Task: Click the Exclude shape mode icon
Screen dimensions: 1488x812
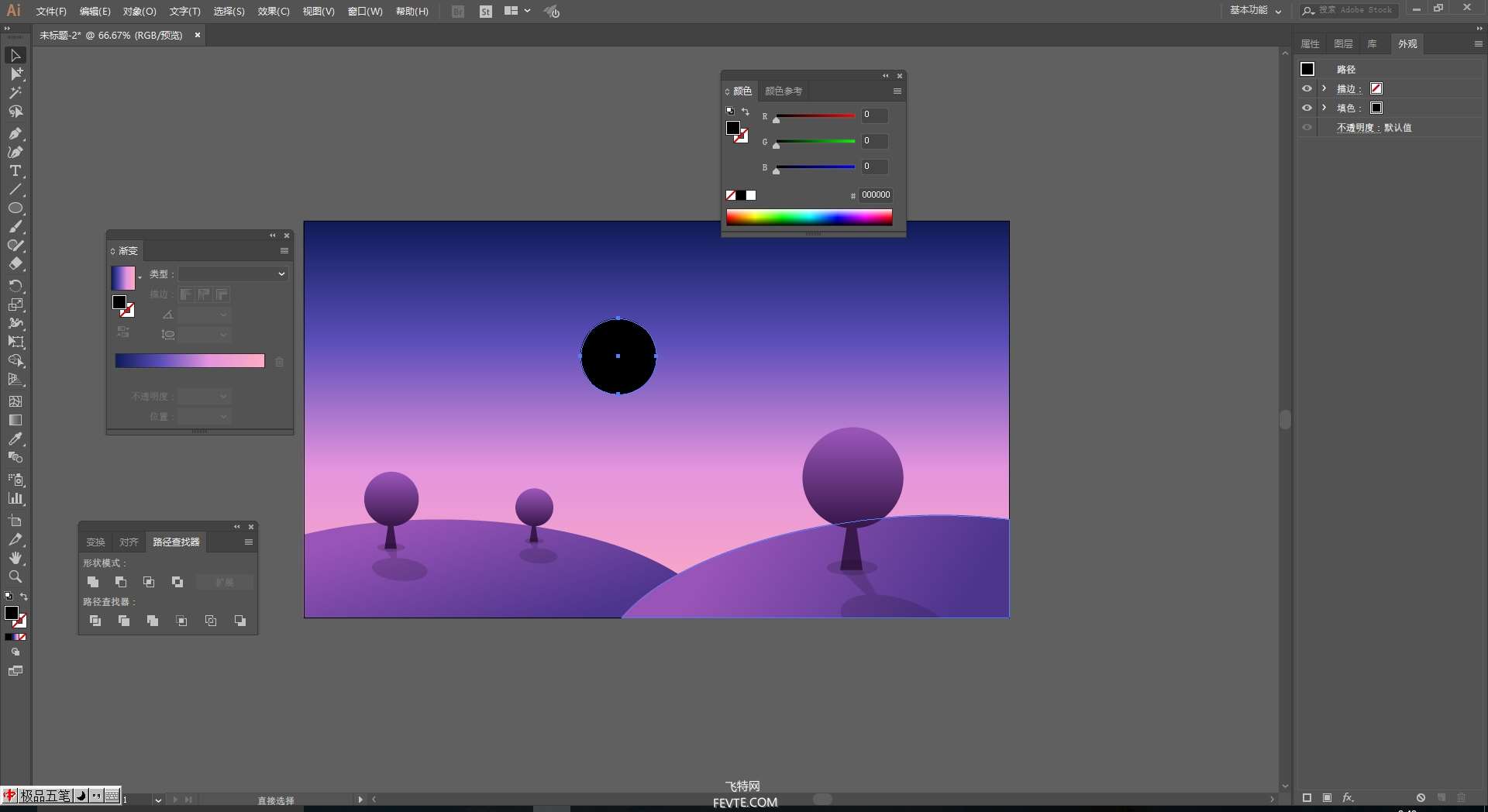Action: 177,582
